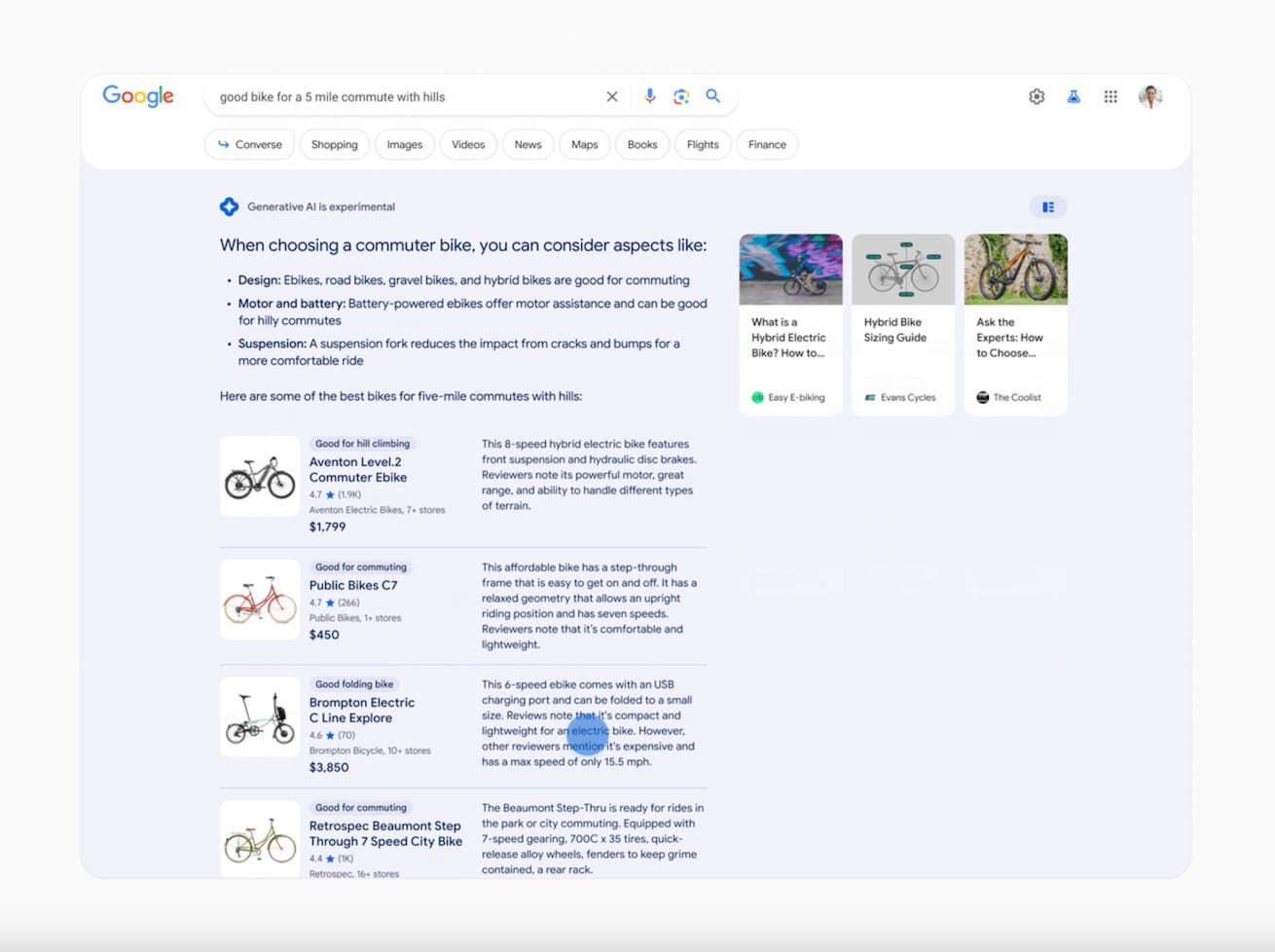Open the Aventon Level.2 Commuter Ebike link
Image resolution: width=1275 pixels, height=952 pixels.
(x=358, y=469)
